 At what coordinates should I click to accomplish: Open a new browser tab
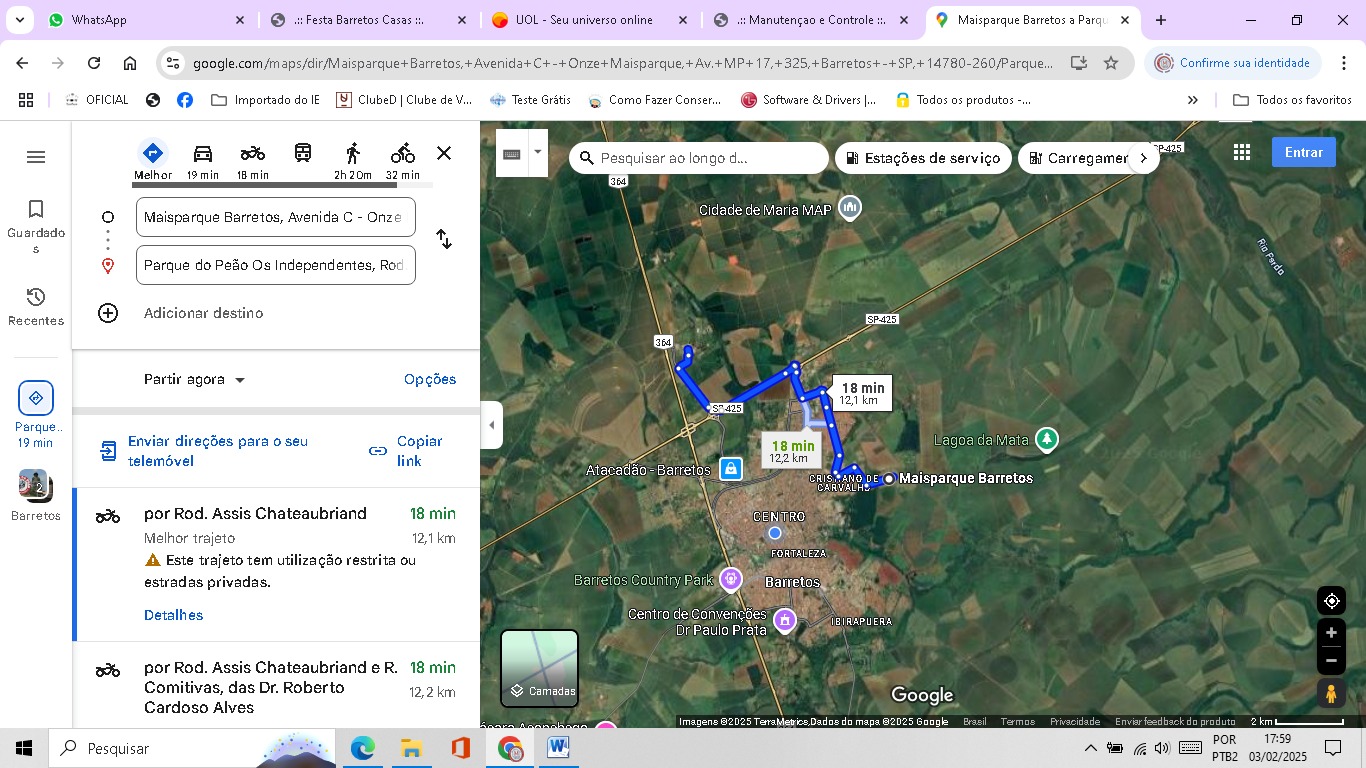click(x=1161, y=20)
